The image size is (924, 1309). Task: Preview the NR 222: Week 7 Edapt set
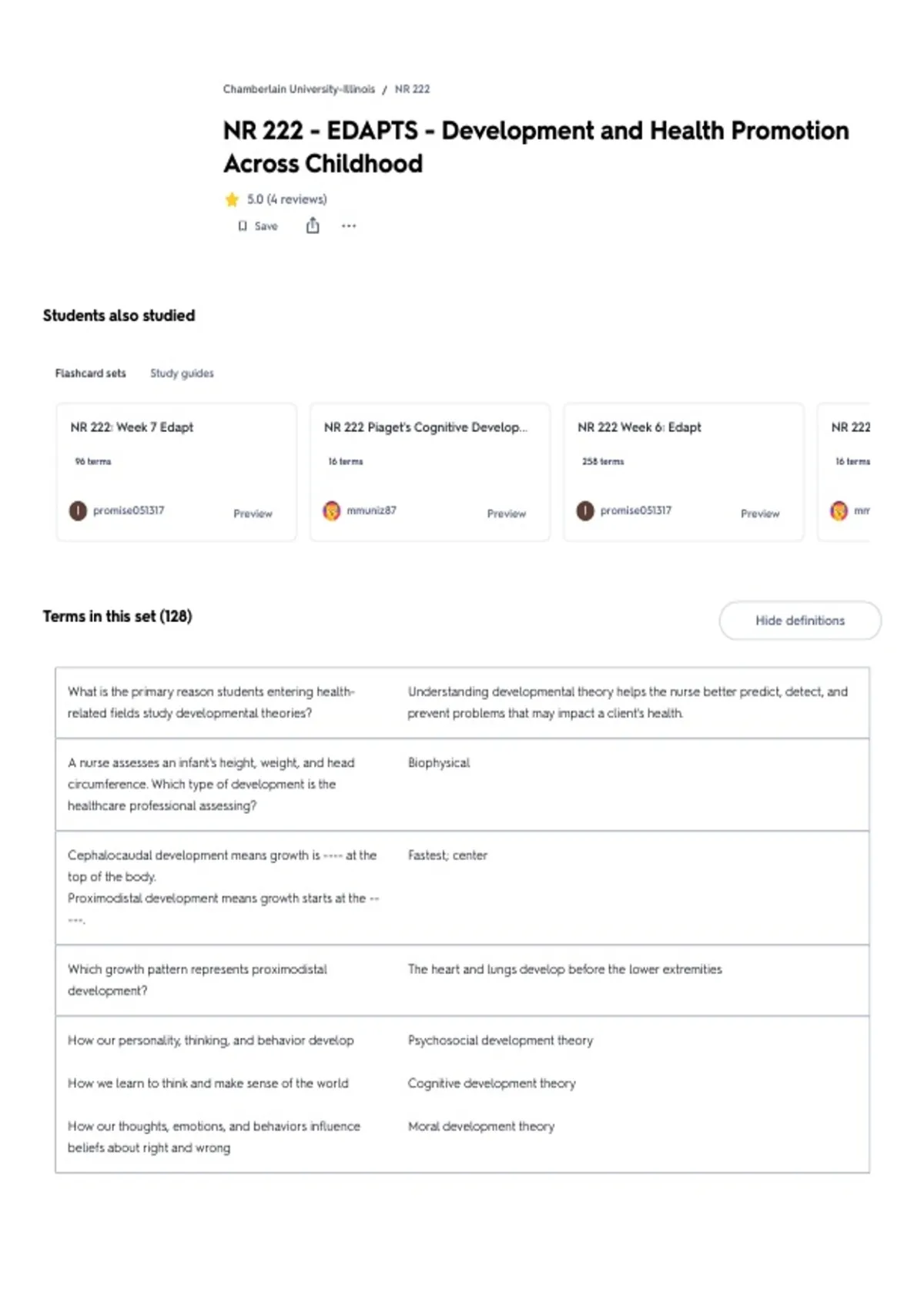253,514
